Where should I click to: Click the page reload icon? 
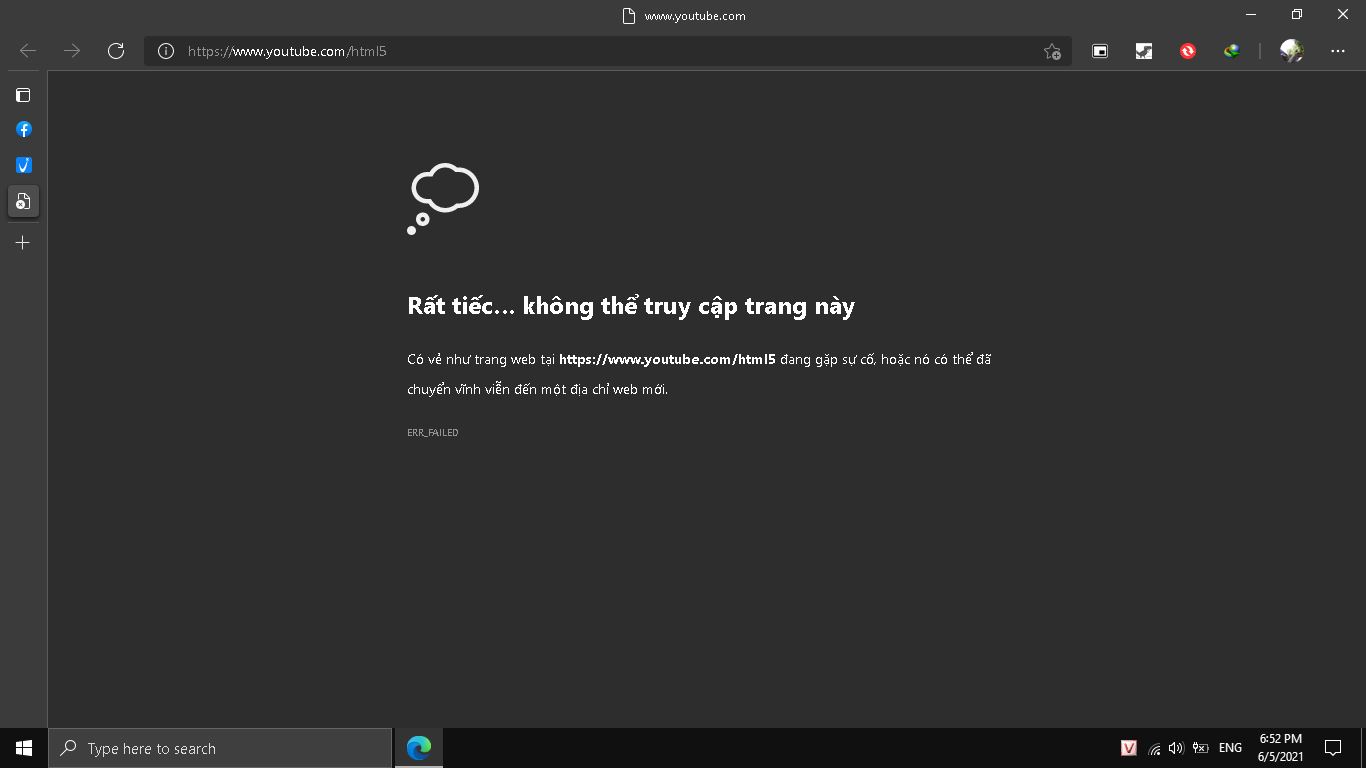pyautogui.click(x=116, y=50)
